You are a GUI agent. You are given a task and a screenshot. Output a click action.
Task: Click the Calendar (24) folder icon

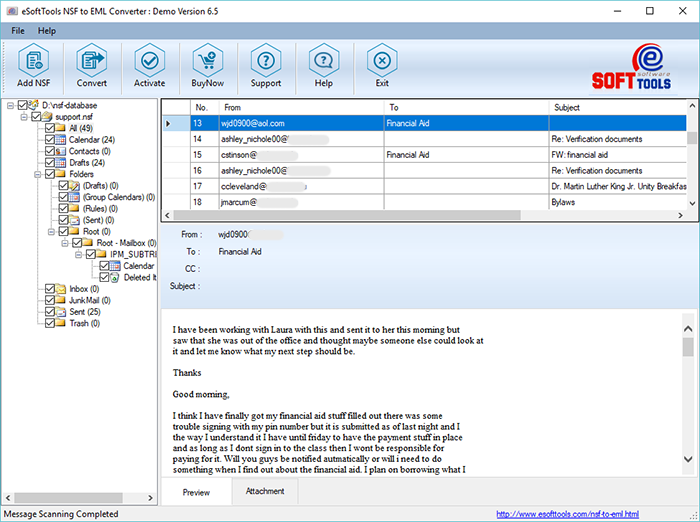[x=61, y=140]
